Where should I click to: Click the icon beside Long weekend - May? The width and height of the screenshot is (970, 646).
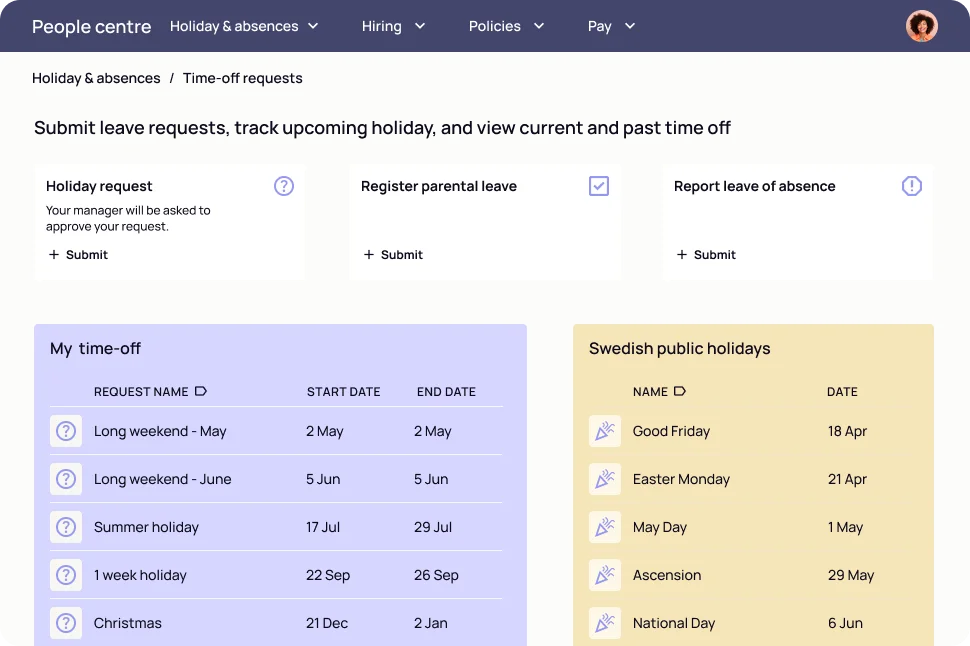pyautogui.click(x=66, y=431)
